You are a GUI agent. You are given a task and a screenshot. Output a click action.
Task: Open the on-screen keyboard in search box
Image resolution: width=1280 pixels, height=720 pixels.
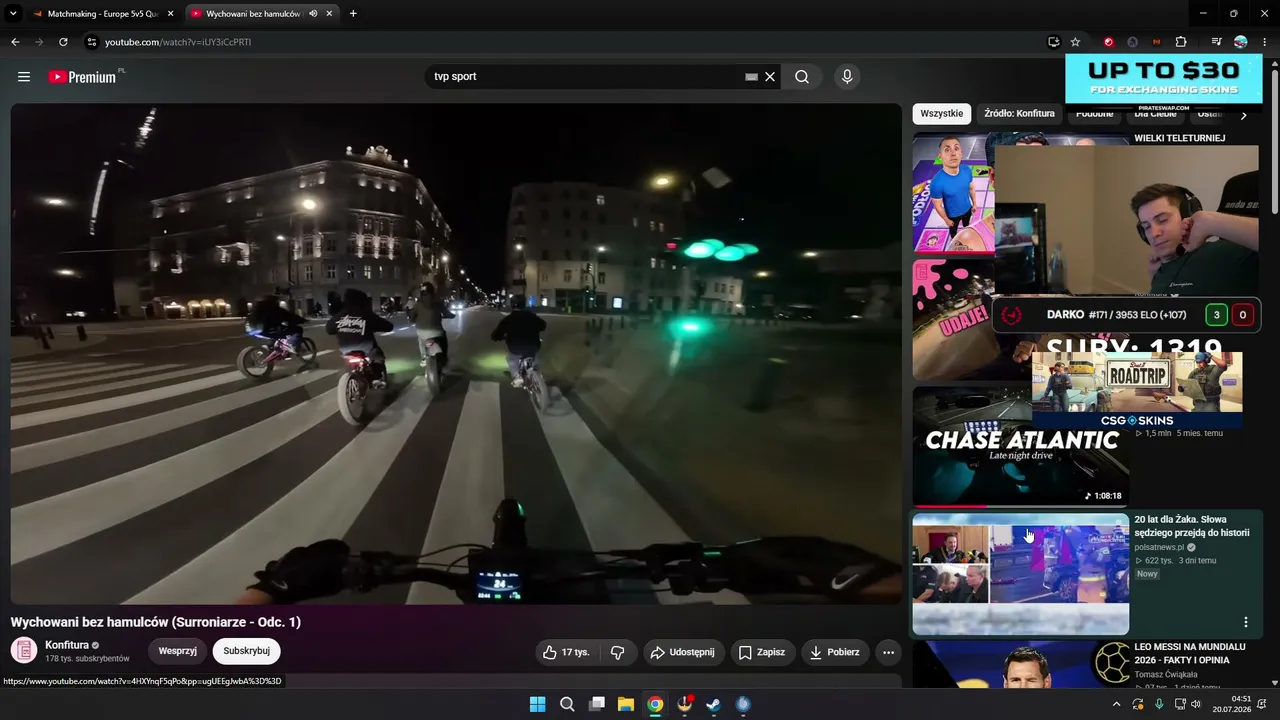(751, 77)
